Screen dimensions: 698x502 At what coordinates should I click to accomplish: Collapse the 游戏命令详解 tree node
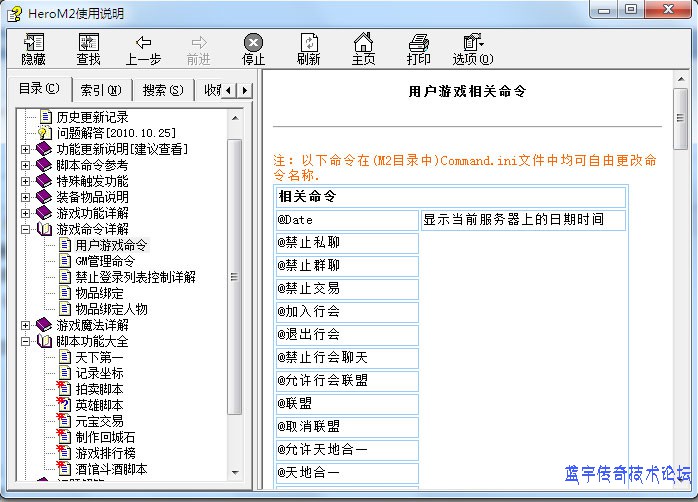(x=26, y=229)
